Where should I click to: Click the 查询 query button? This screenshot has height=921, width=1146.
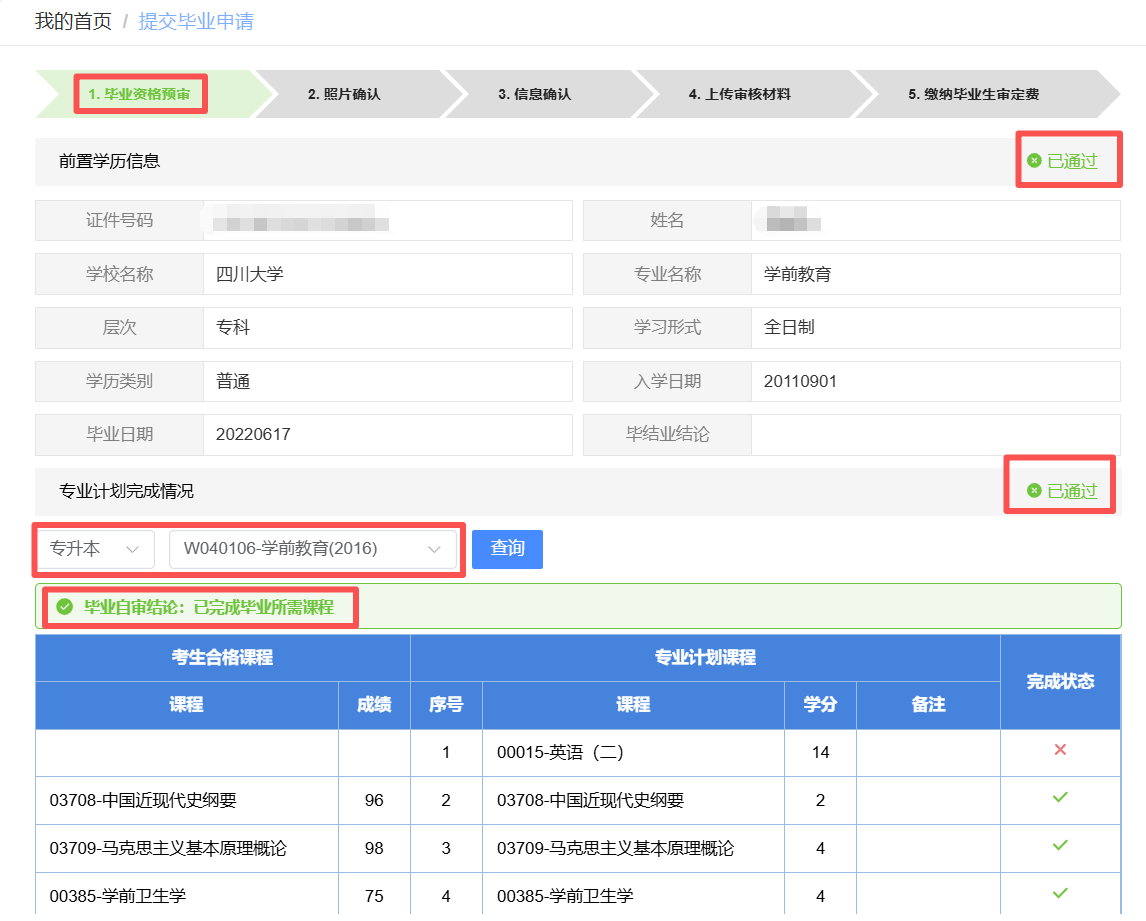(x=507, y=549)
